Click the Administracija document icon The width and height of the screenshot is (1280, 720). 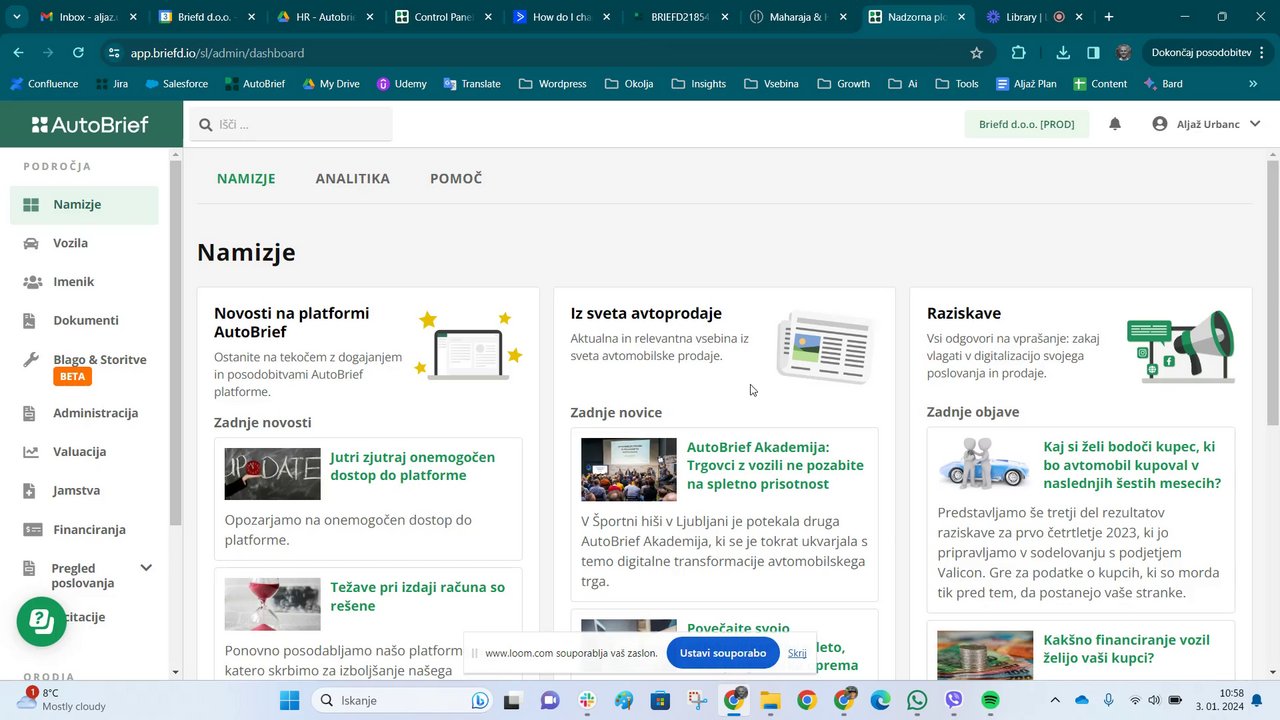31,413
